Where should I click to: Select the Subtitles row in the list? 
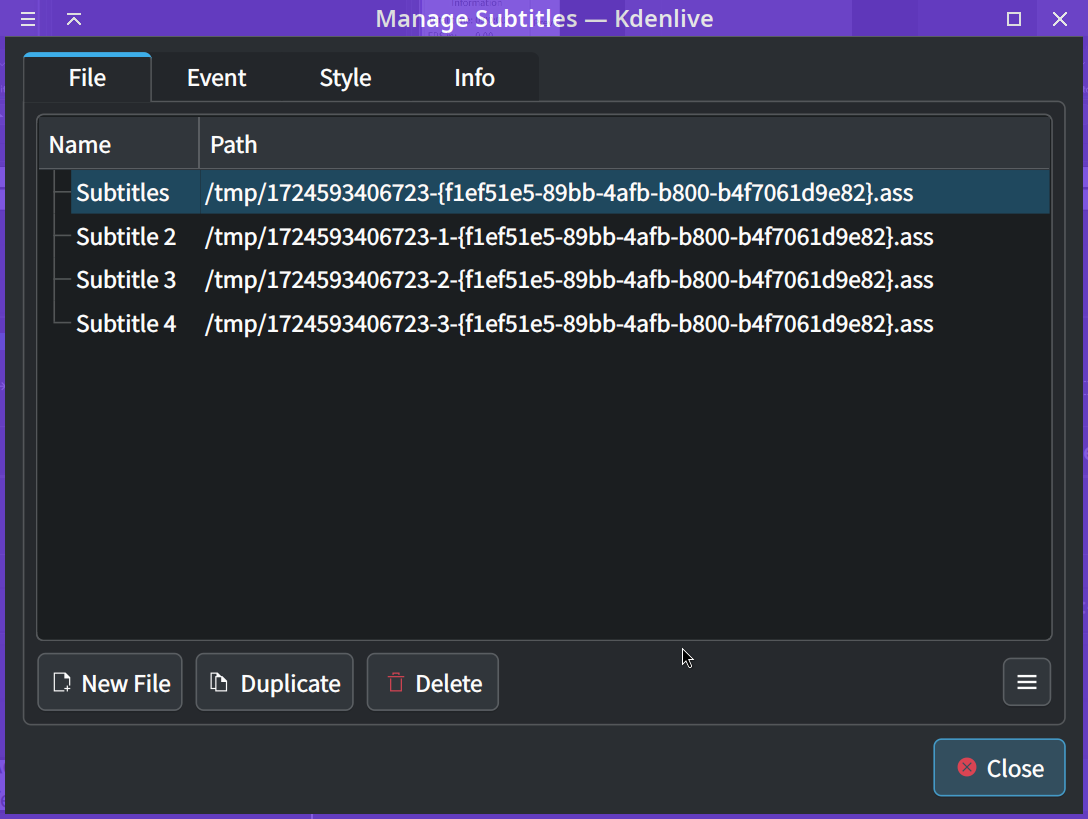pyautogui.click(x=123, y=192)
